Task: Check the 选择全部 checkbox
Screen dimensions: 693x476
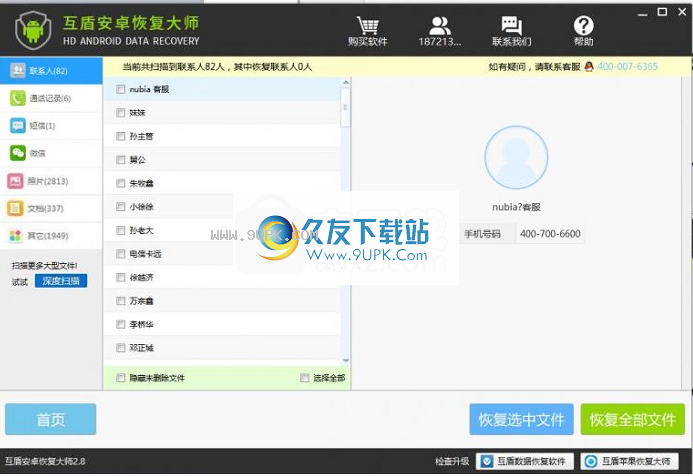Action: (305, 378)
